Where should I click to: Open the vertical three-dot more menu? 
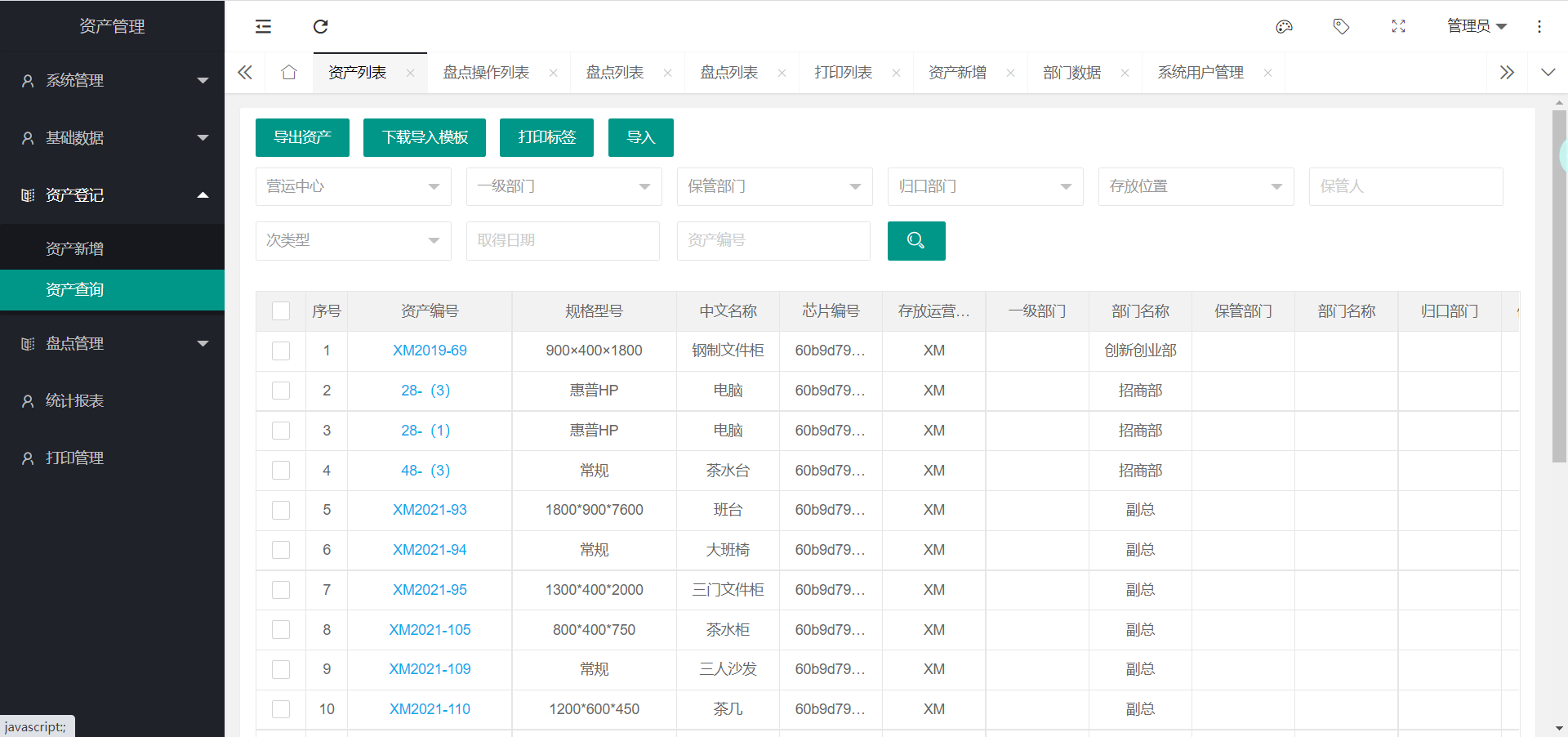point(1539,26)
